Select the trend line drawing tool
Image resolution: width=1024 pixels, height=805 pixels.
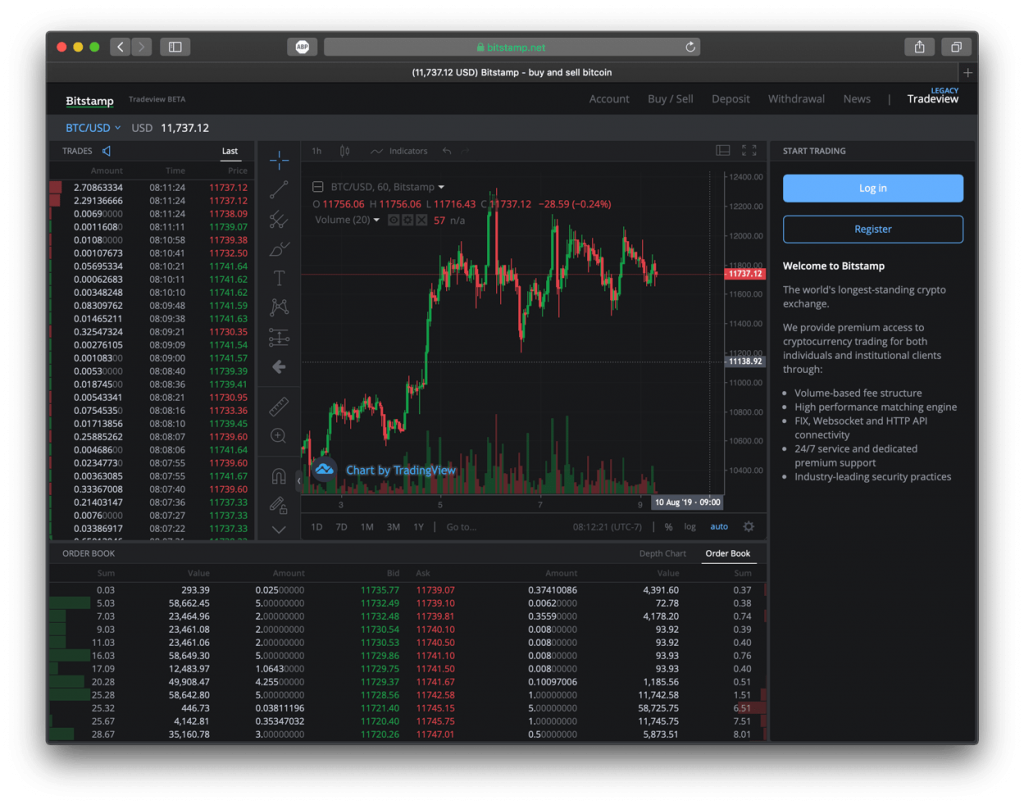(279, 190)
